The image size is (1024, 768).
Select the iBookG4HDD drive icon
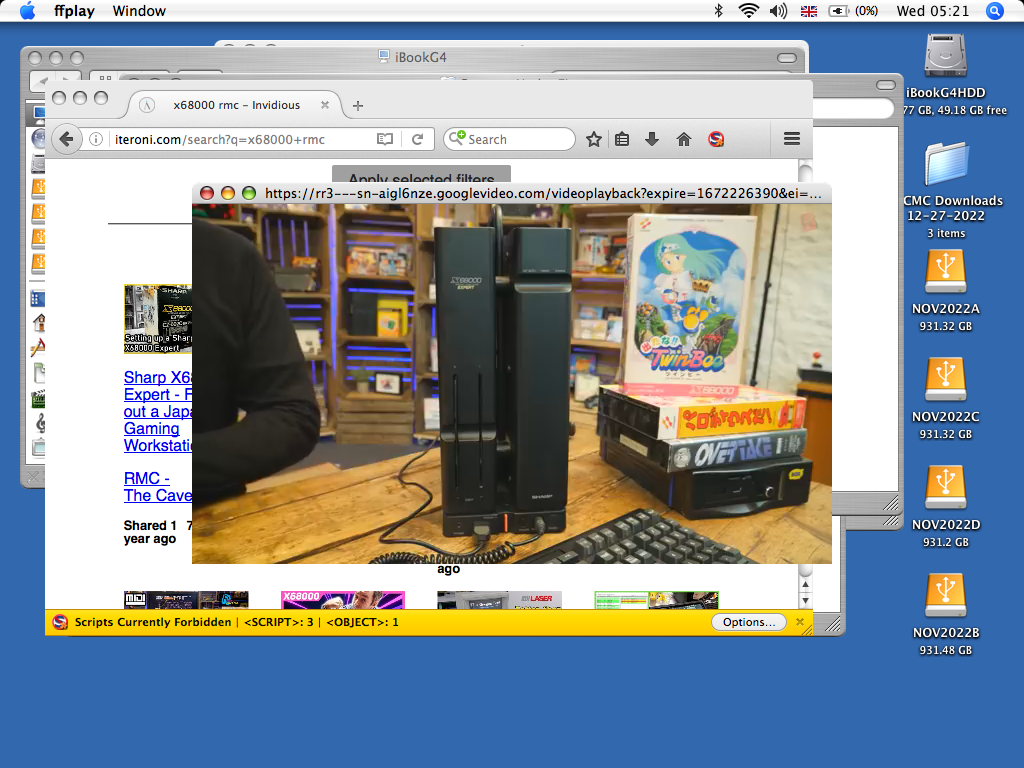[945, 56]
